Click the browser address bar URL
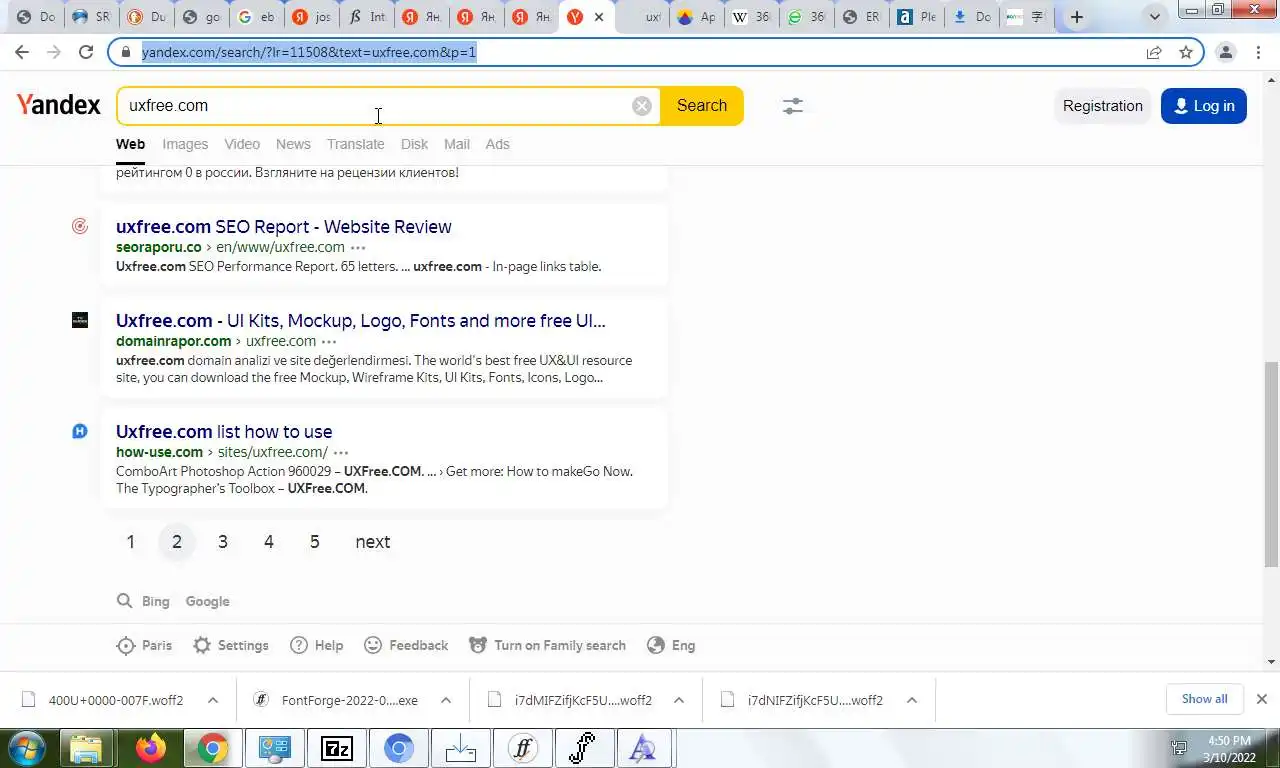The width and height of the screenshot is (1280, 768). [309, 52]
